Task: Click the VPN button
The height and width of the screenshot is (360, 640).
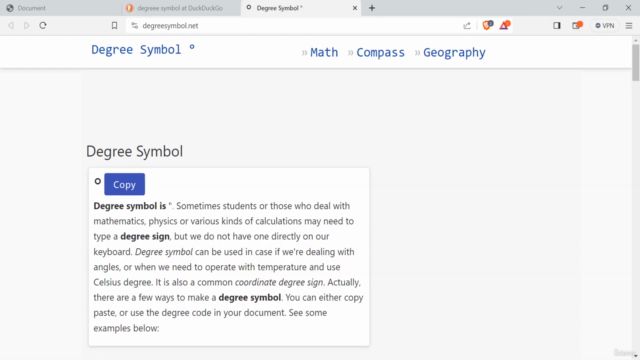Action: (x=605, y=25)
